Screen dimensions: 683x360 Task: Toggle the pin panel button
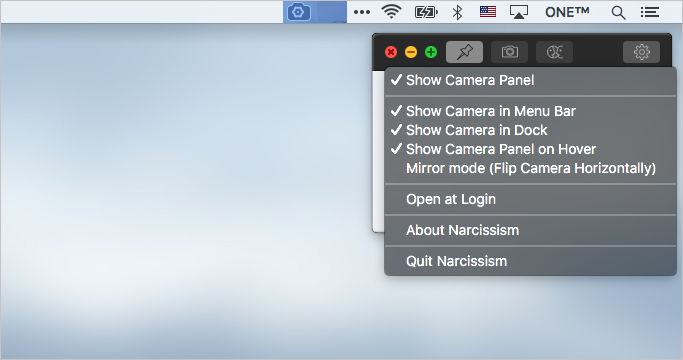pyautogui.click(x=464, y=52)
